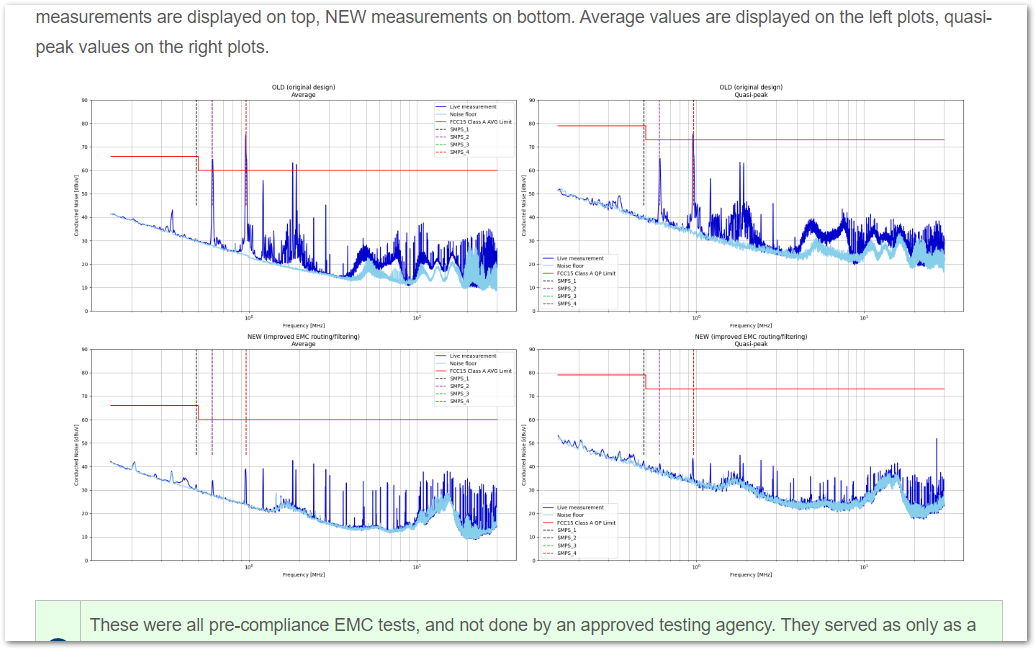Click the Frequency axis label under NEW Average plot
Screen dimensions: 1036x650
click(x=303, y=574)
